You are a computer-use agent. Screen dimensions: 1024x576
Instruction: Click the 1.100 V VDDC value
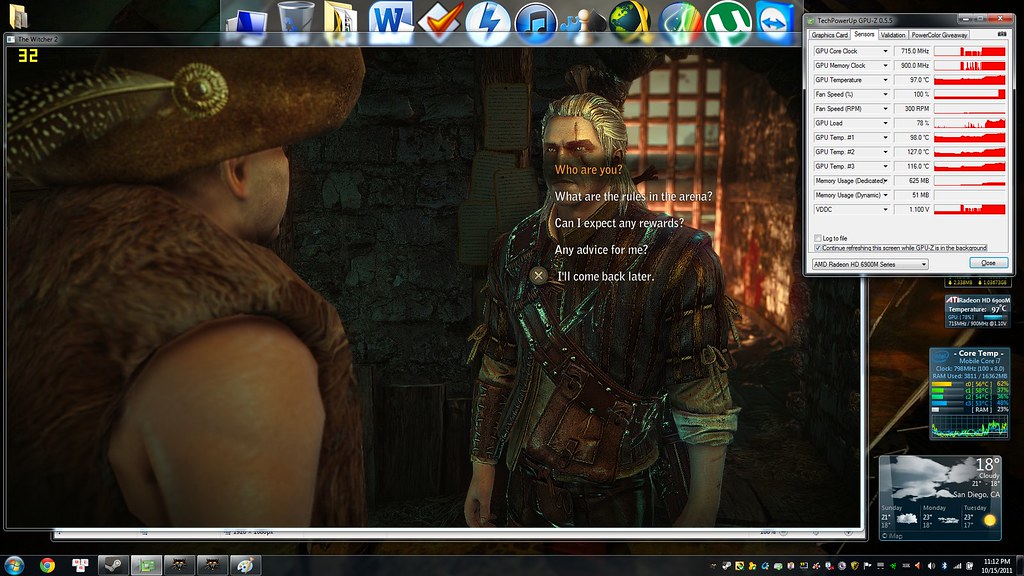912,210
